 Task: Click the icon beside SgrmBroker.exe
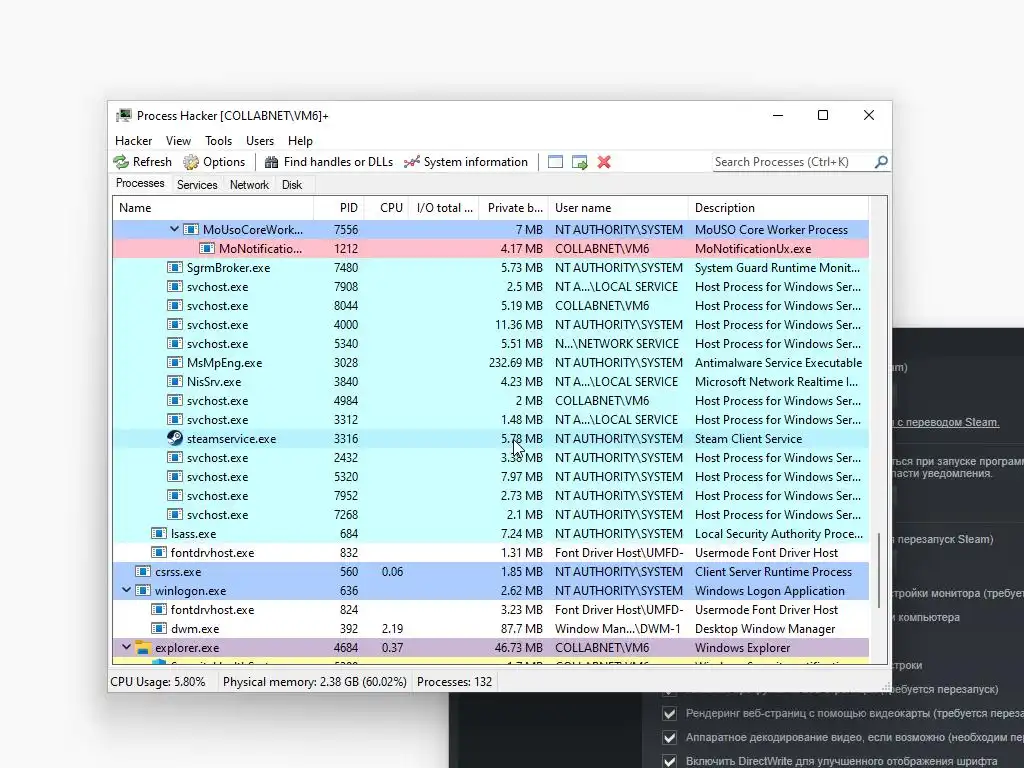pos(174,268)
